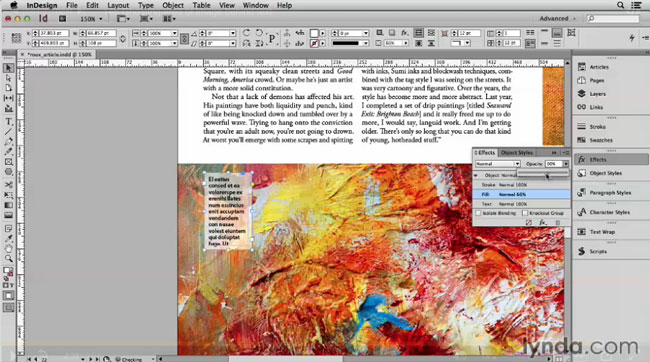This screenshot has width=650, height=362.
Task: Toggle constrain proportions for scaling
Action: point(184,38)
